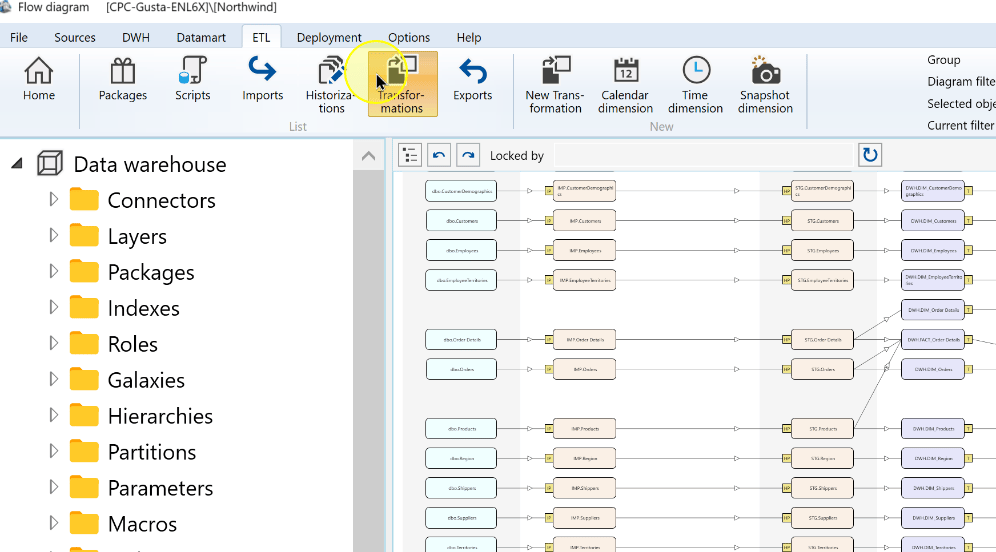The image size is (996, 552).
Task: Open the Home ribbon button
Action: pos(39,79)
